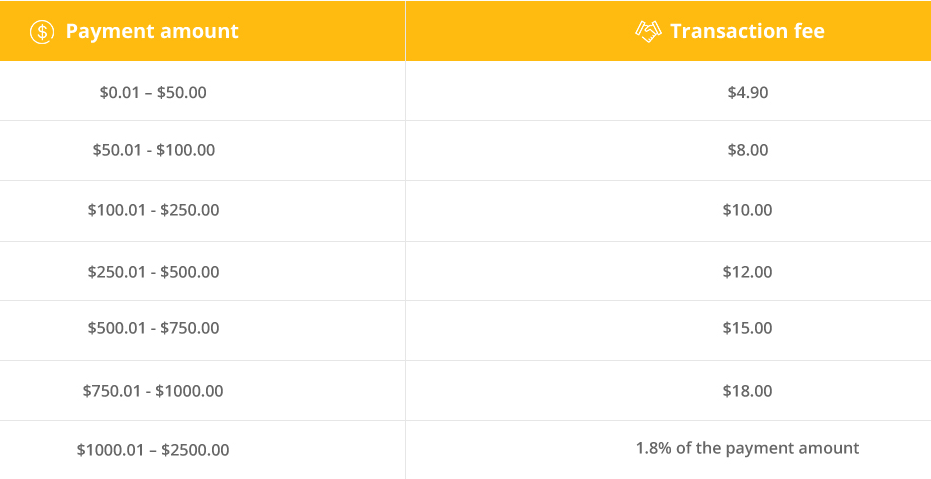This screenshot has width=931, height=479.
Task: Click the 1.8% of the payment amount text
Action: [747, 448]
